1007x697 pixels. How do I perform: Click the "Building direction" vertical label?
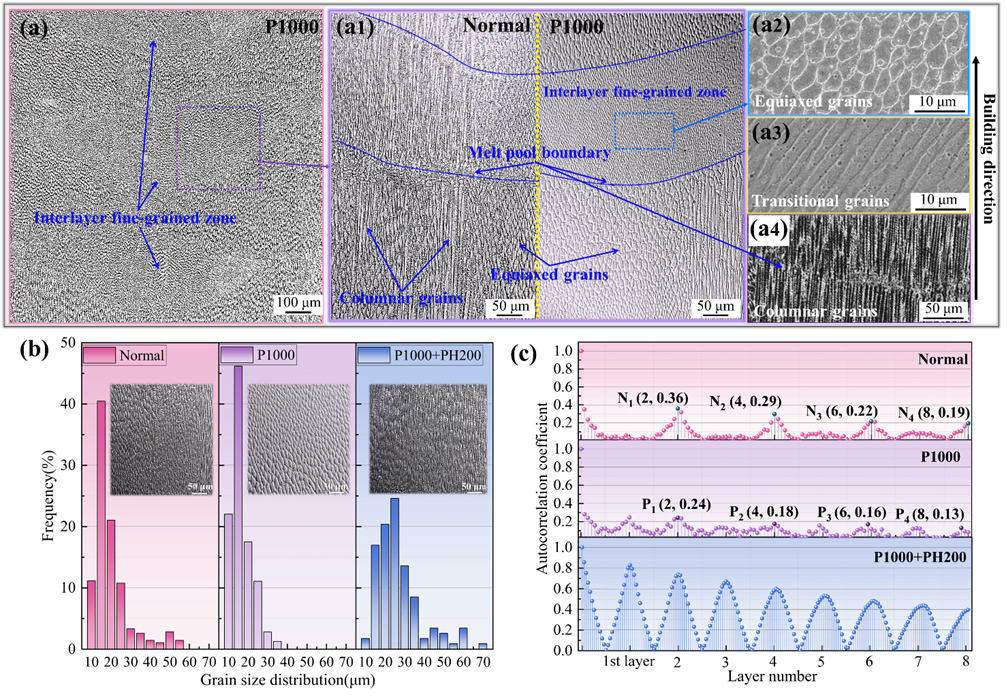[989, 159]
